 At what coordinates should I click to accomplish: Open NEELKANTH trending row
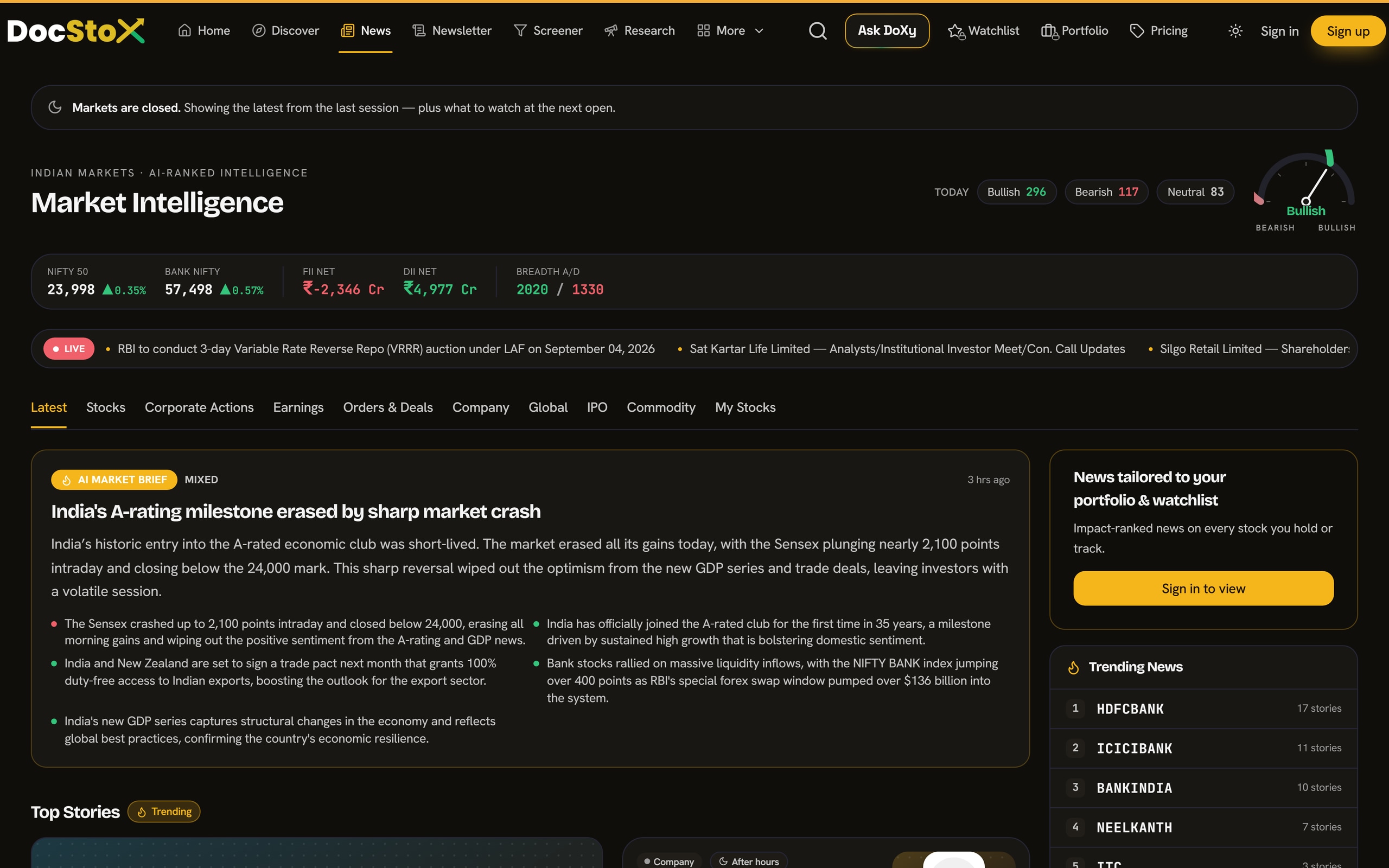1203,827
